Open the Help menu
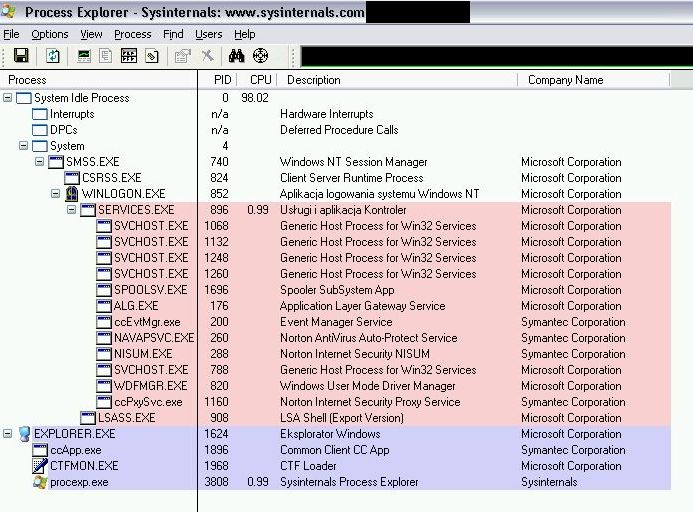693x512 pixels. [x=244, y=34]
